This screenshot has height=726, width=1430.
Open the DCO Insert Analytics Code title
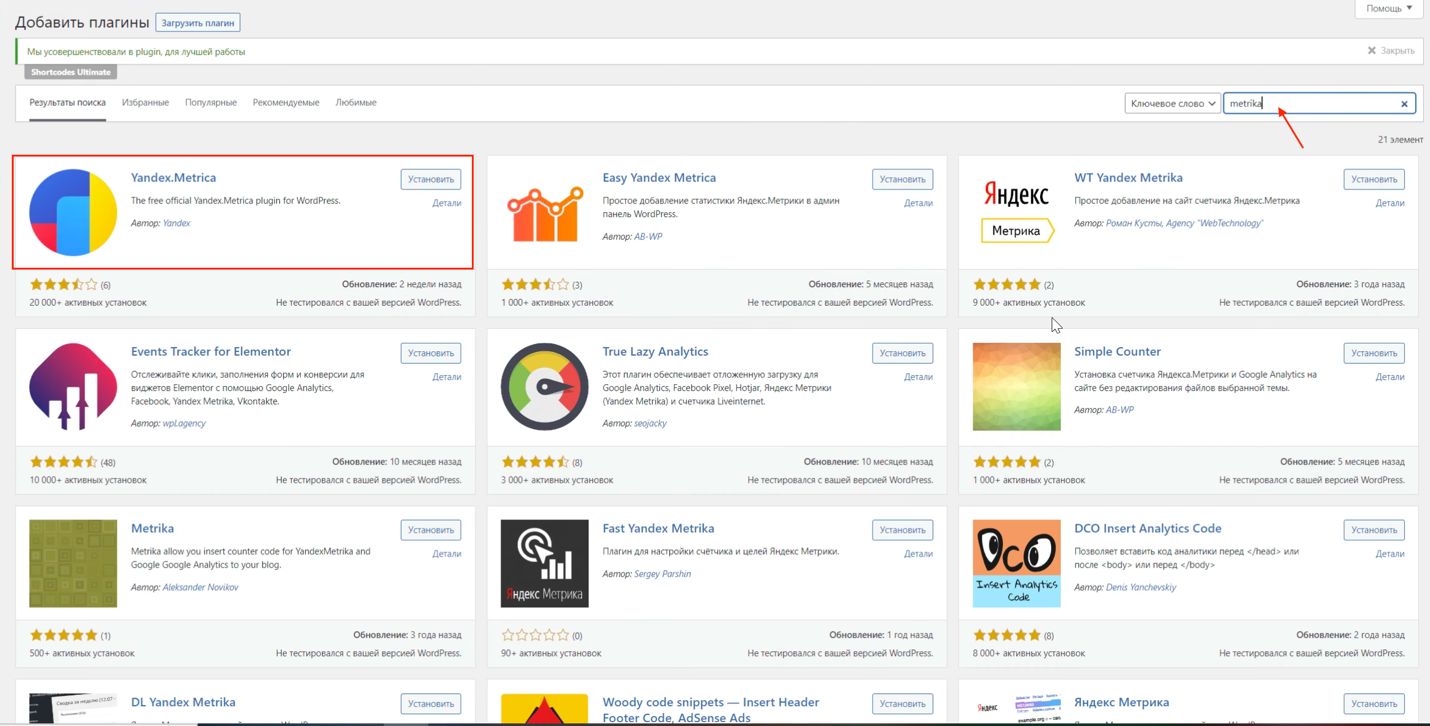(x=1147, y=529)
